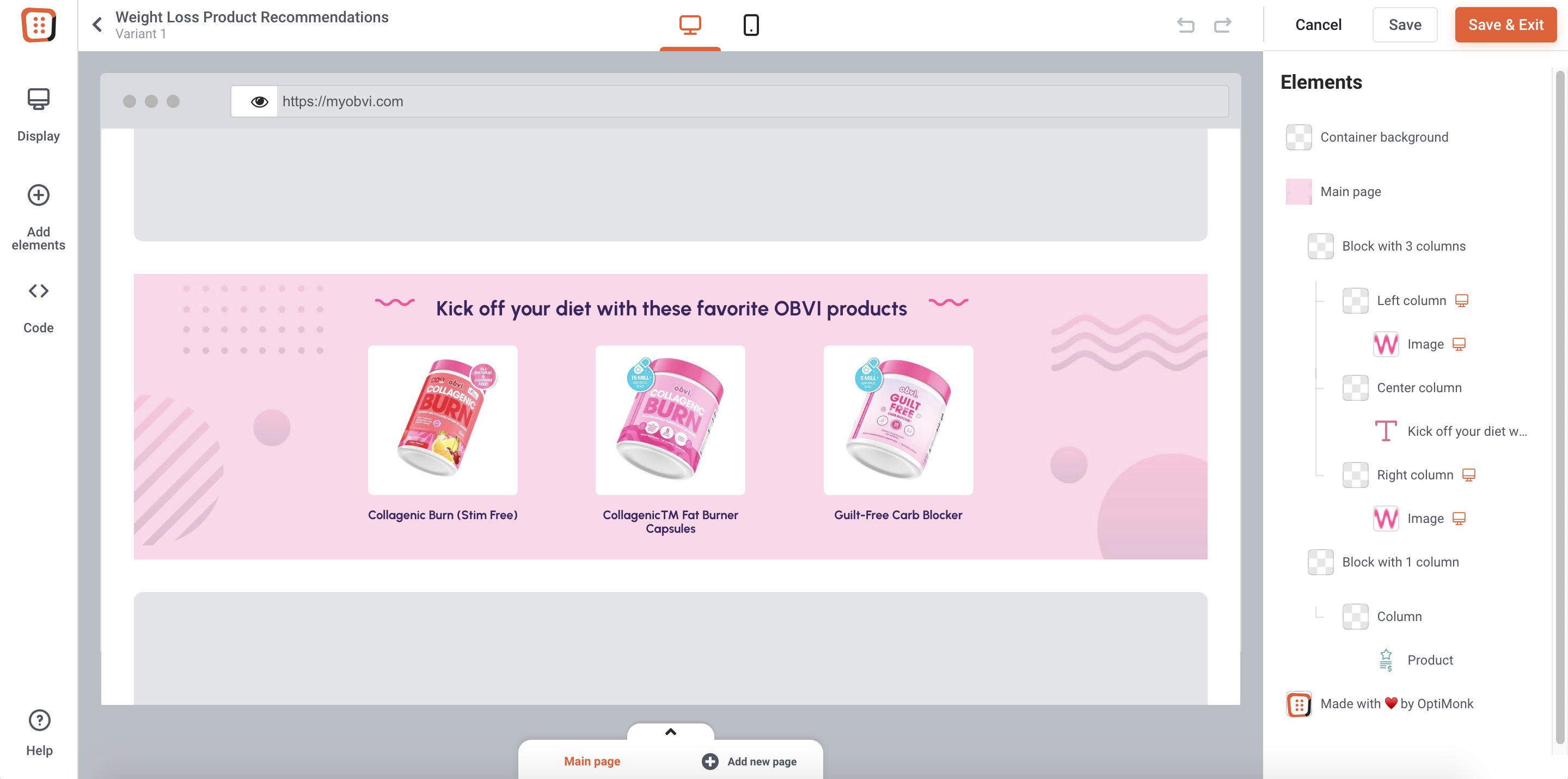Click the Save button

[x=1405, y=25]
